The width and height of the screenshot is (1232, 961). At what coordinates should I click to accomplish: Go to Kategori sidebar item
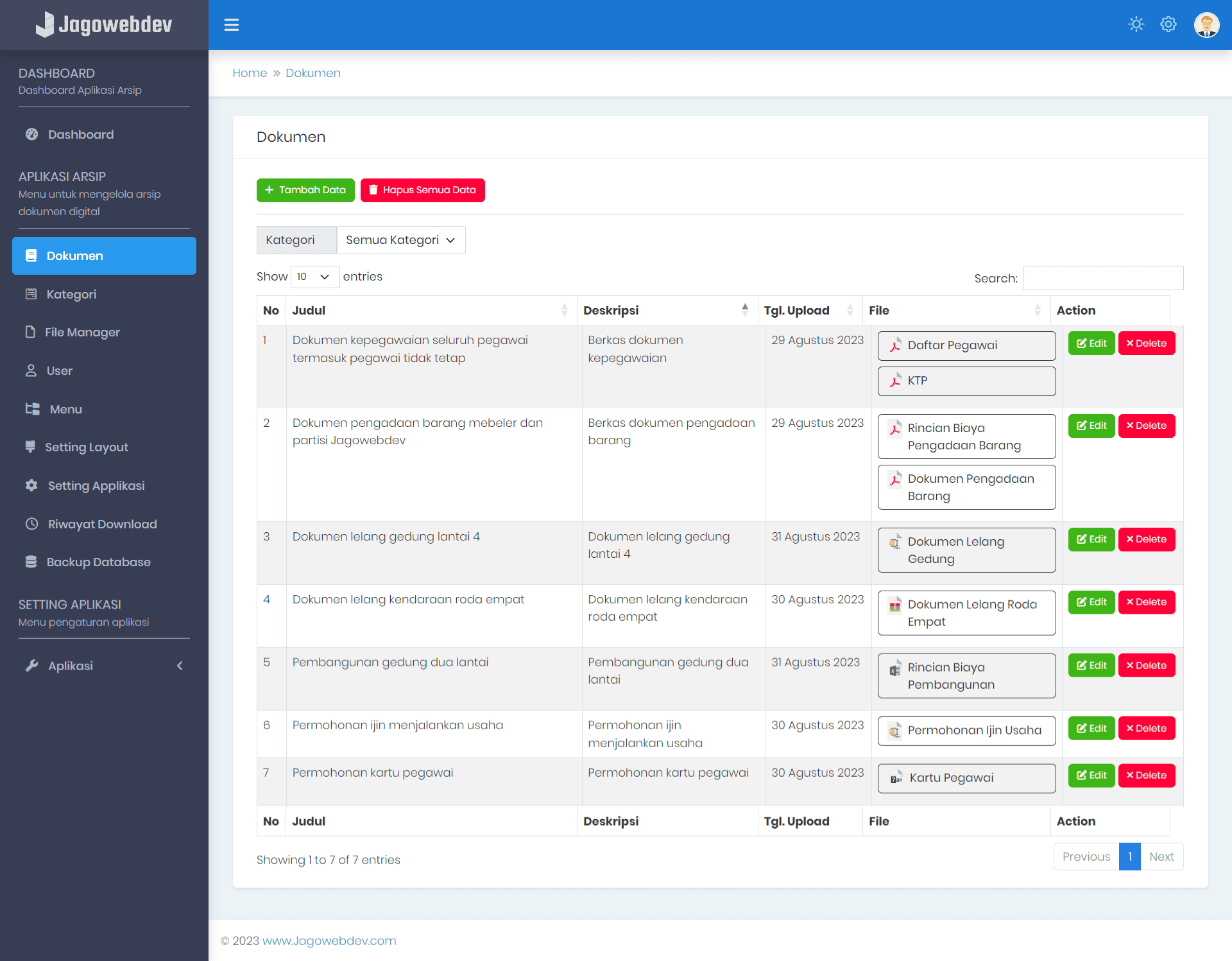tap(104, 294)
